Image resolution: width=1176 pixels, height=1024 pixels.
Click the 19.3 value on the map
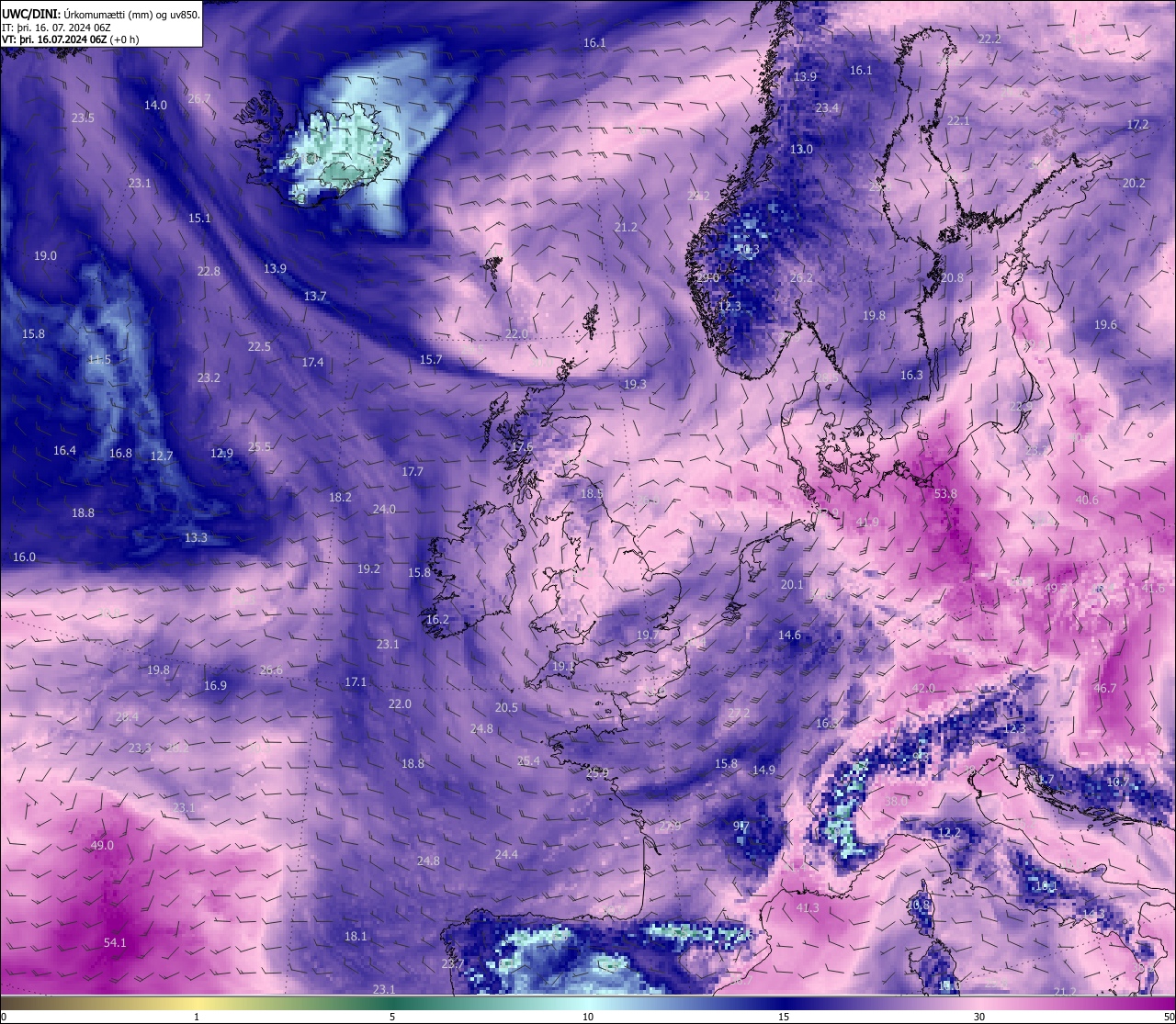click(635, 384)
